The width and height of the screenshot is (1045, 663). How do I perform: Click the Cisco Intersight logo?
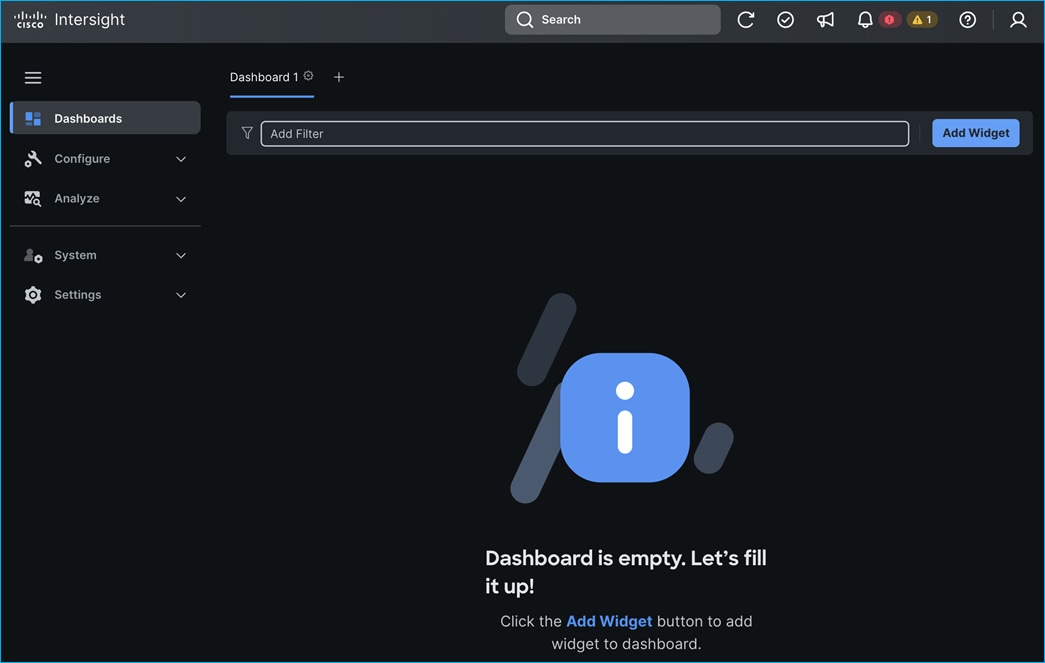coord(30,20)
